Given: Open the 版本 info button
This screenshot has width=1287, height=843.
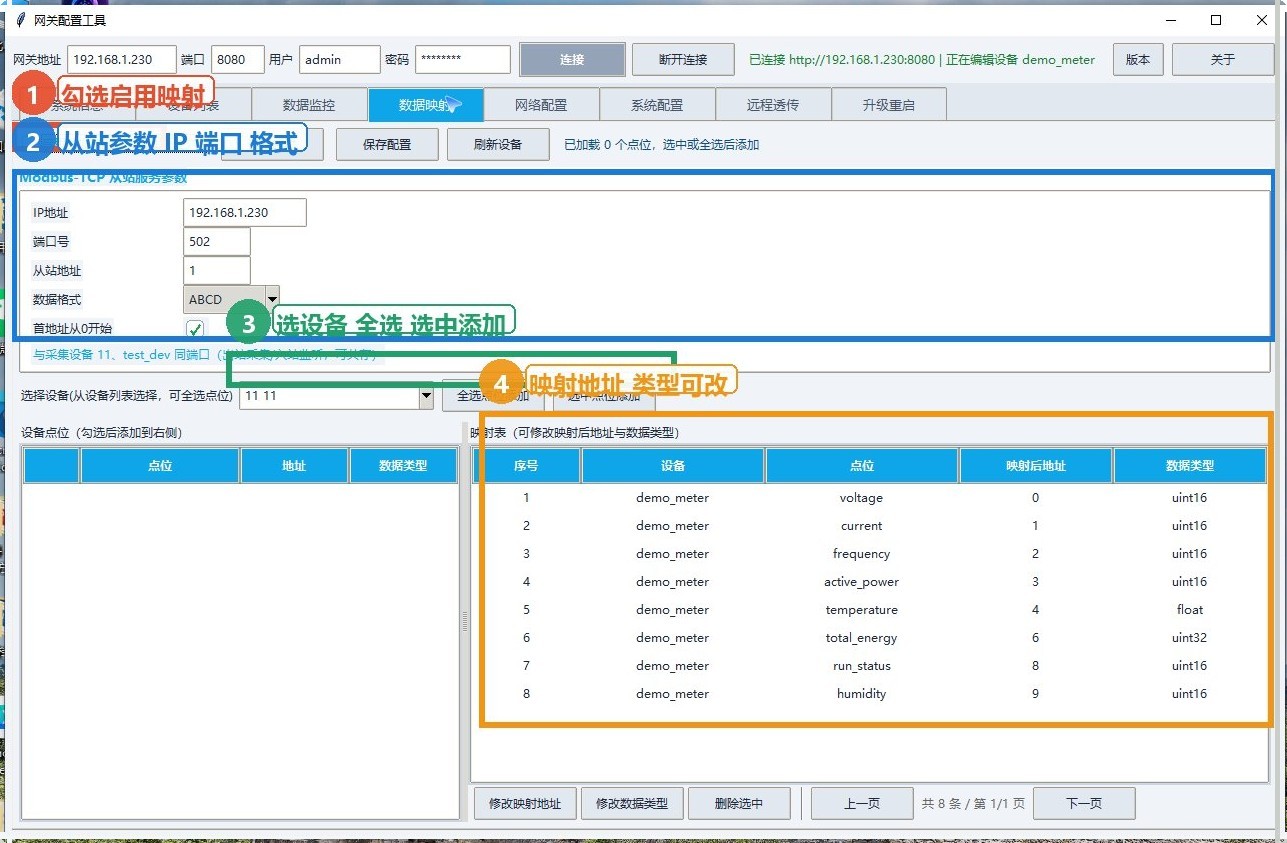Looking at the screenshot, I should pyautogui.click(x=1138, y=59).
